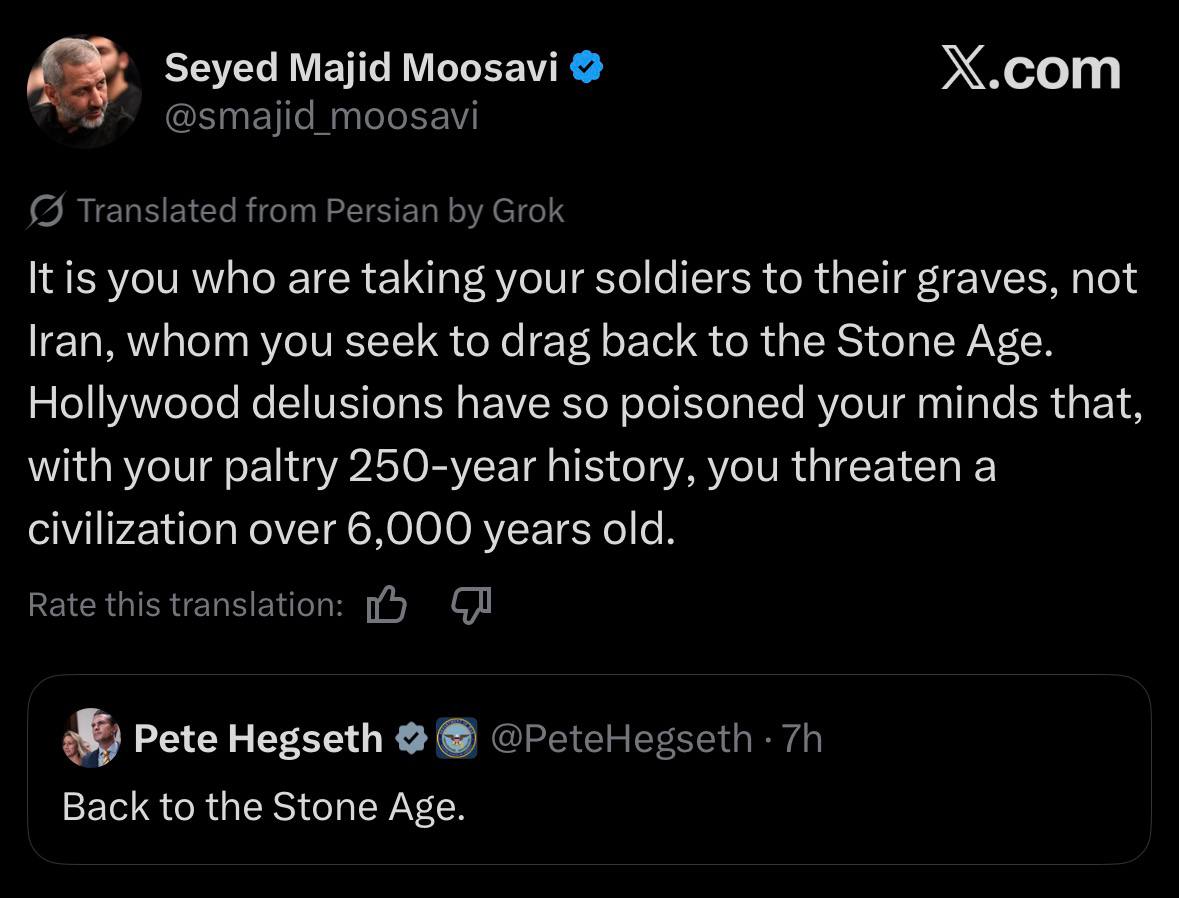Click Seyed Majid Moosavi's profile photo
The image size is (1179, 898).
[x=84, y=91]
